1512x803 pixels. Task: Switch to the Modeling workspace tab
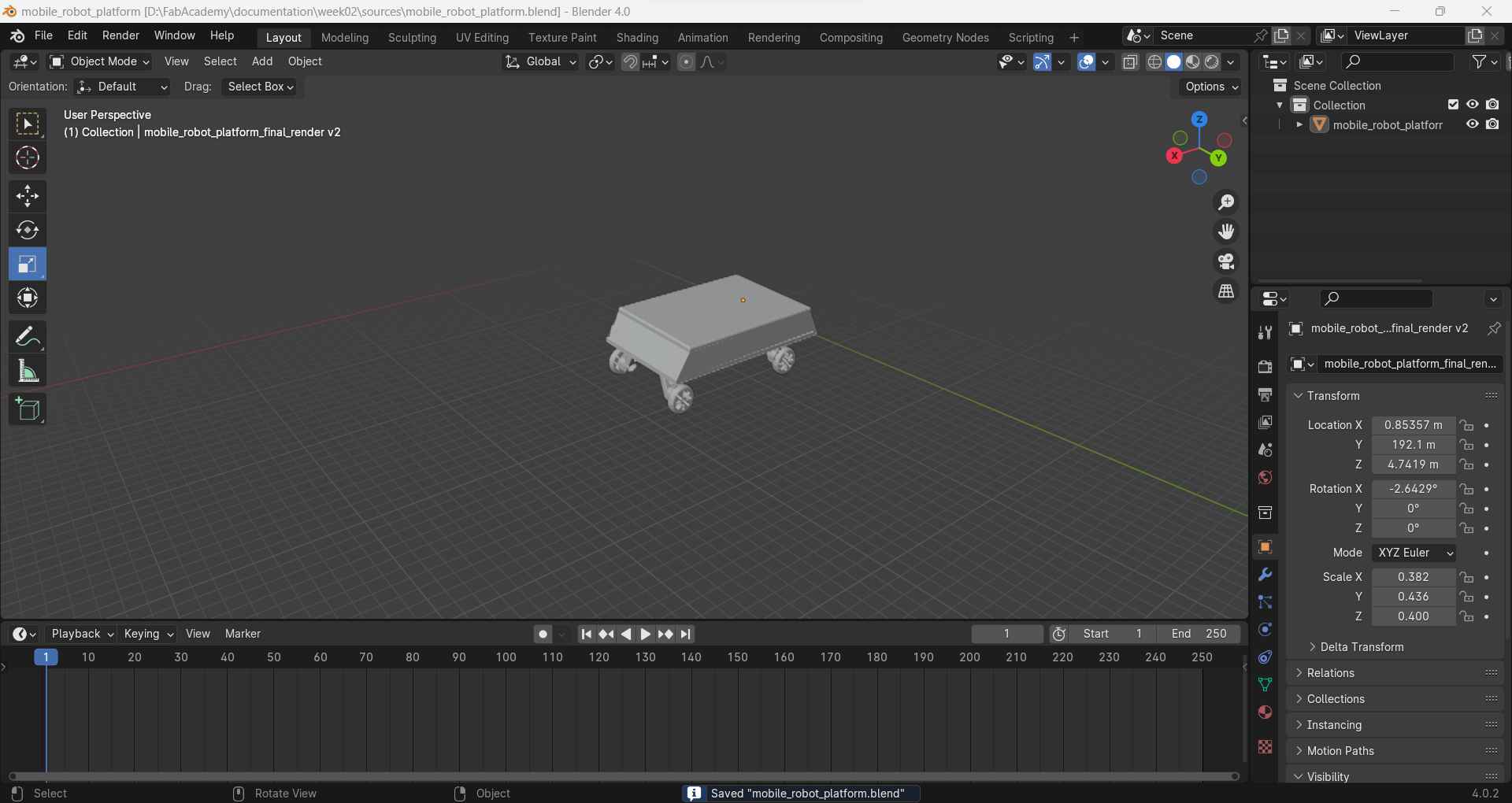pos(345,38)
